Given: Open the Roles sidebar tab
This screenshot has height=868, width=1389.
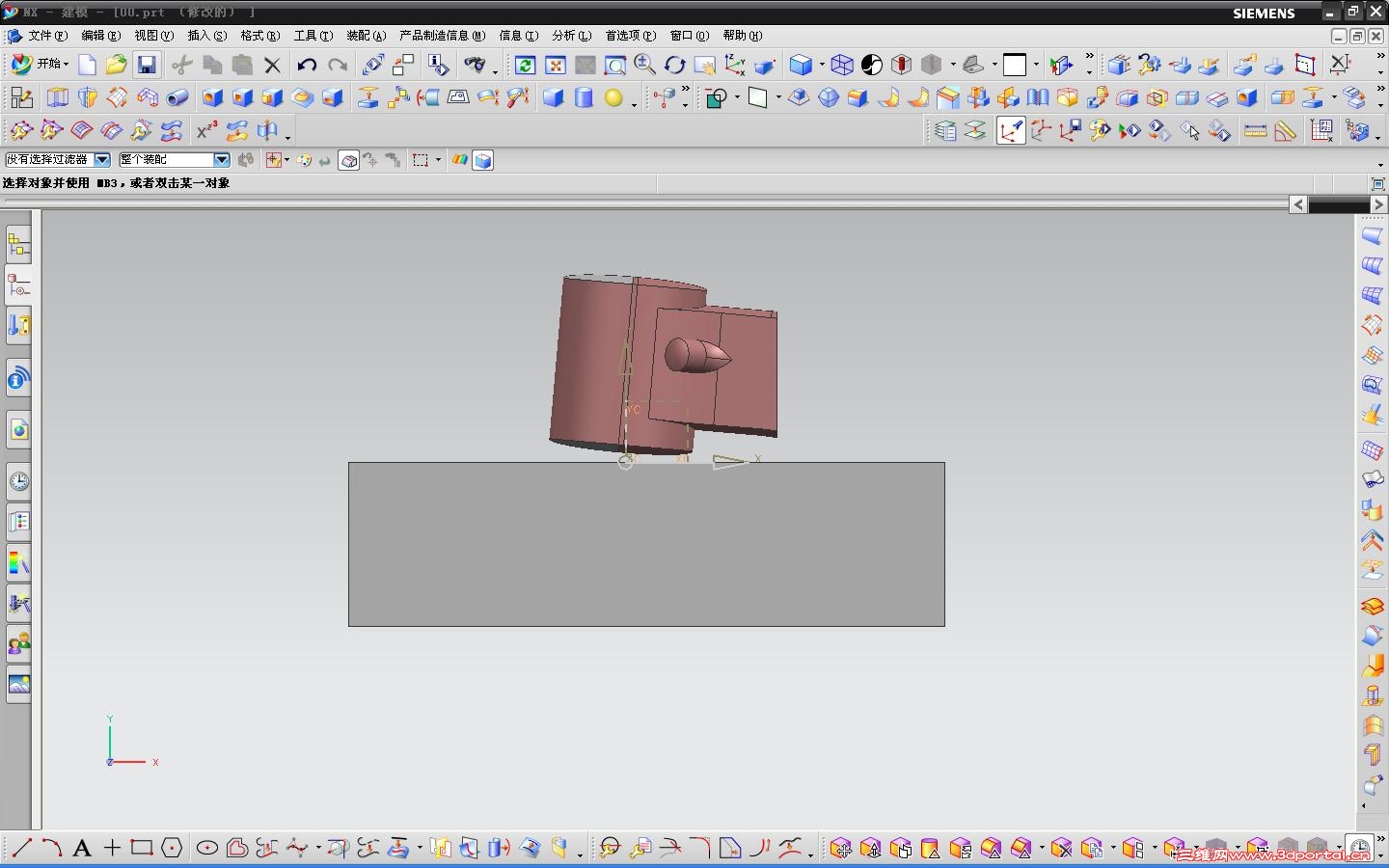Looking at the screenshot, I should (18, 643).
